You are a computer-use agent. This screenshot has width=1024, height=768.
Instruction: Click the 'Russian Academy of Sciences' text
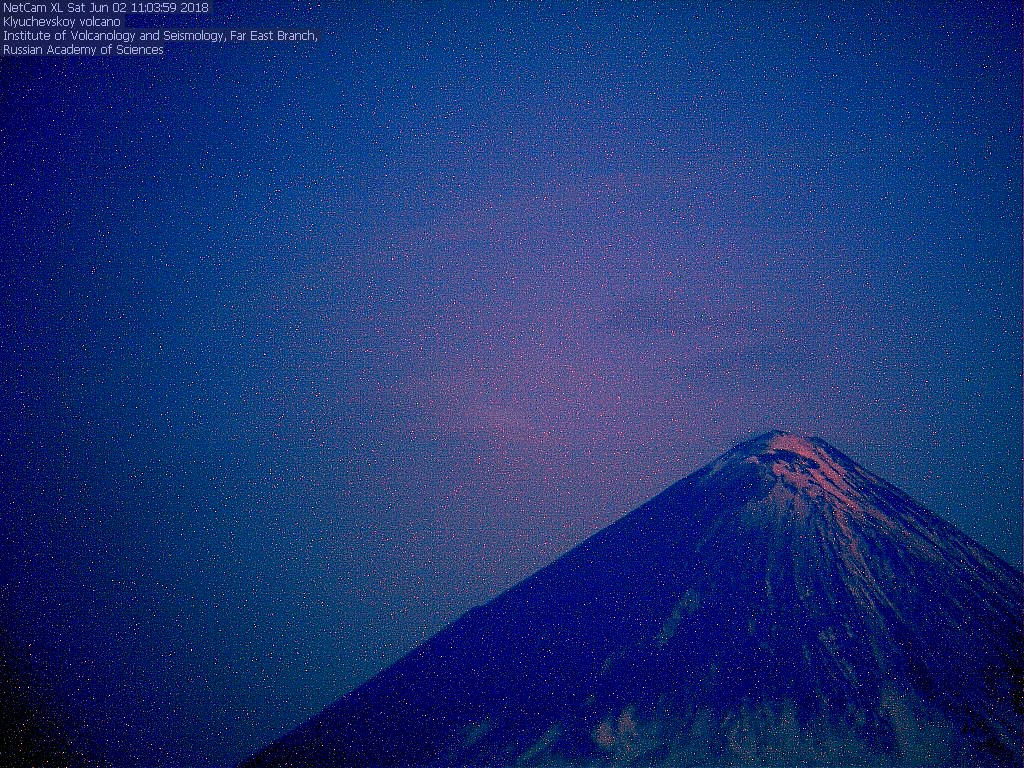83,50
